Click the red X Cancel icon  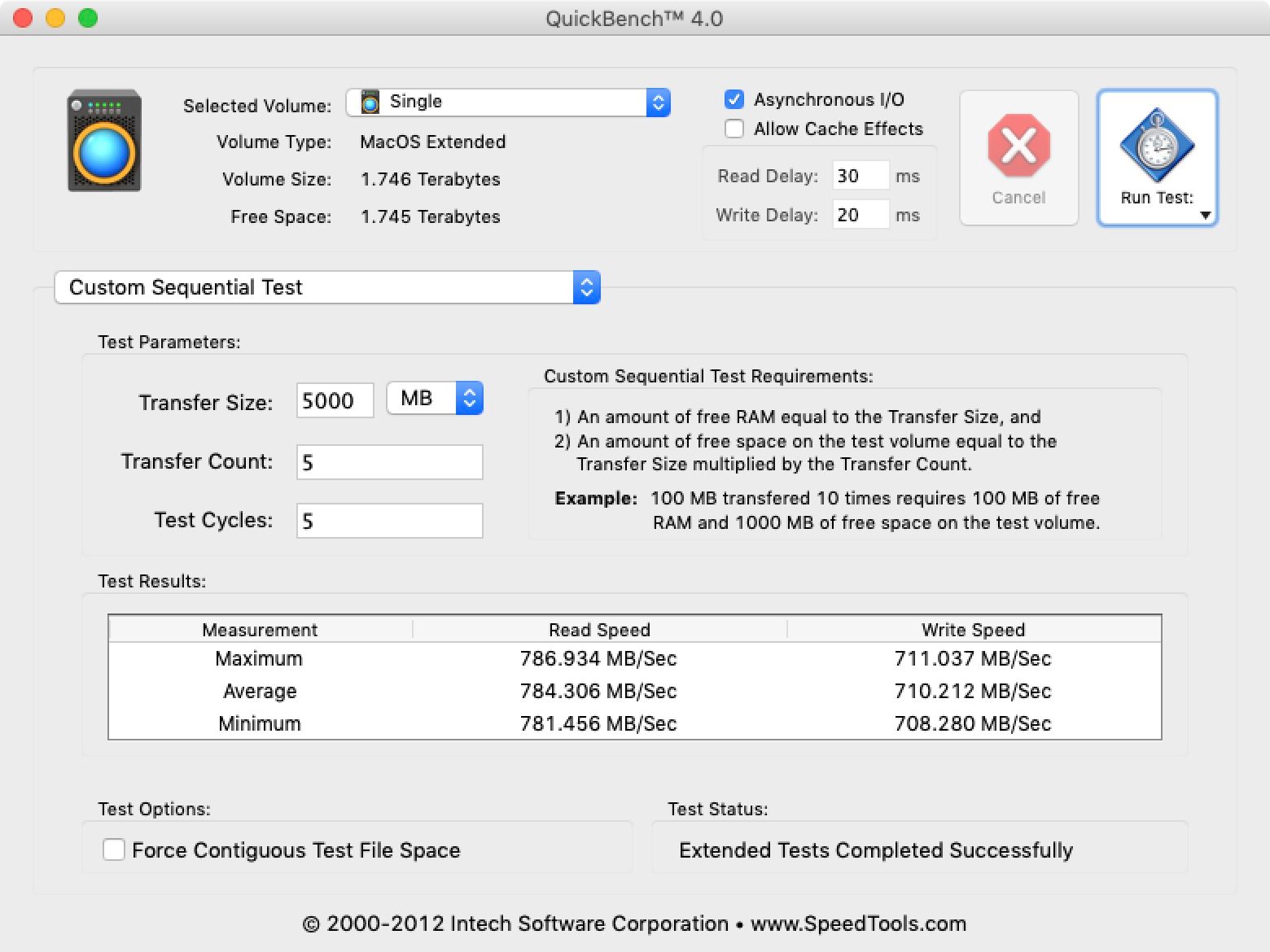coord(1018,145)
